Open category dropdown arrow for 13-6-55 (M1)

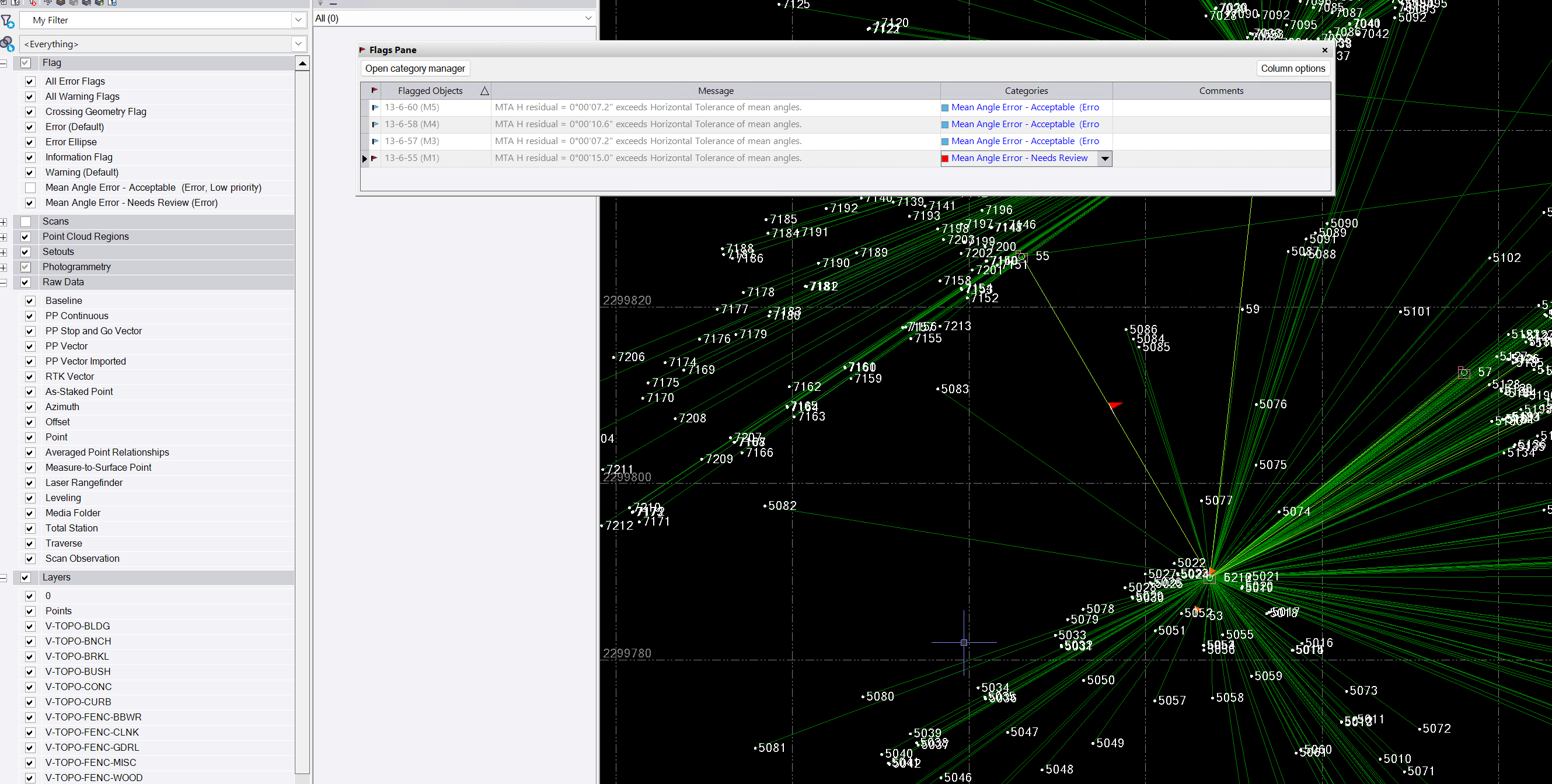tap(1105, 158)
